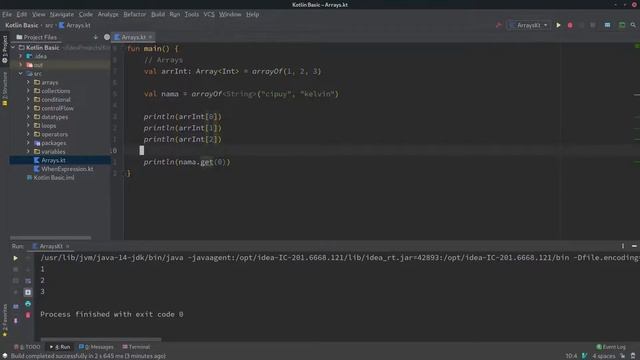Collapse the Kotlin Basic project root
Viewport: 640px width, 360px height.
tap(13, 48)
